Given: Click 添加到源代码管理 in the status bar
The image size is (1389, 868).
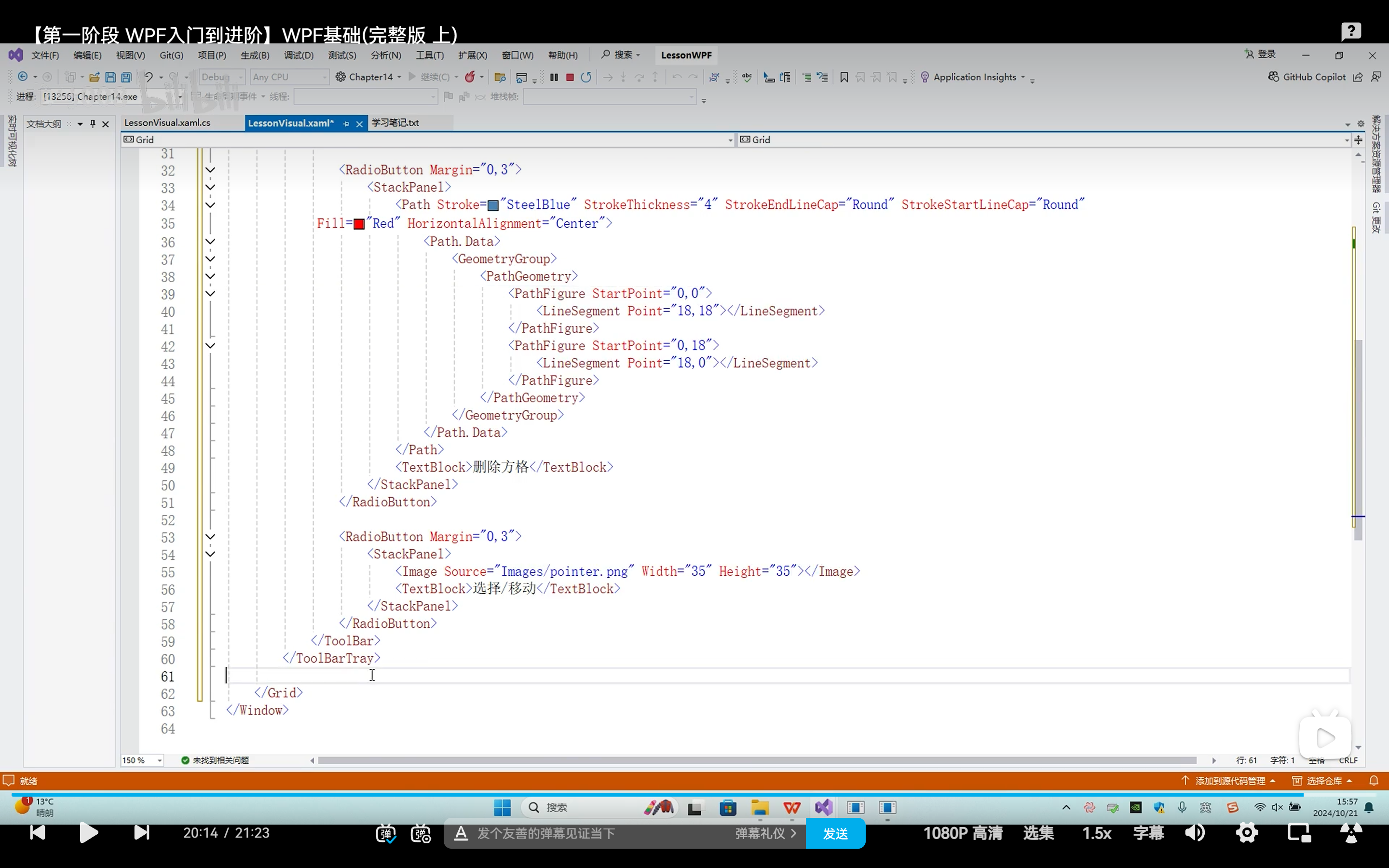Looking at the screenshot, I should pos(1229,781).
